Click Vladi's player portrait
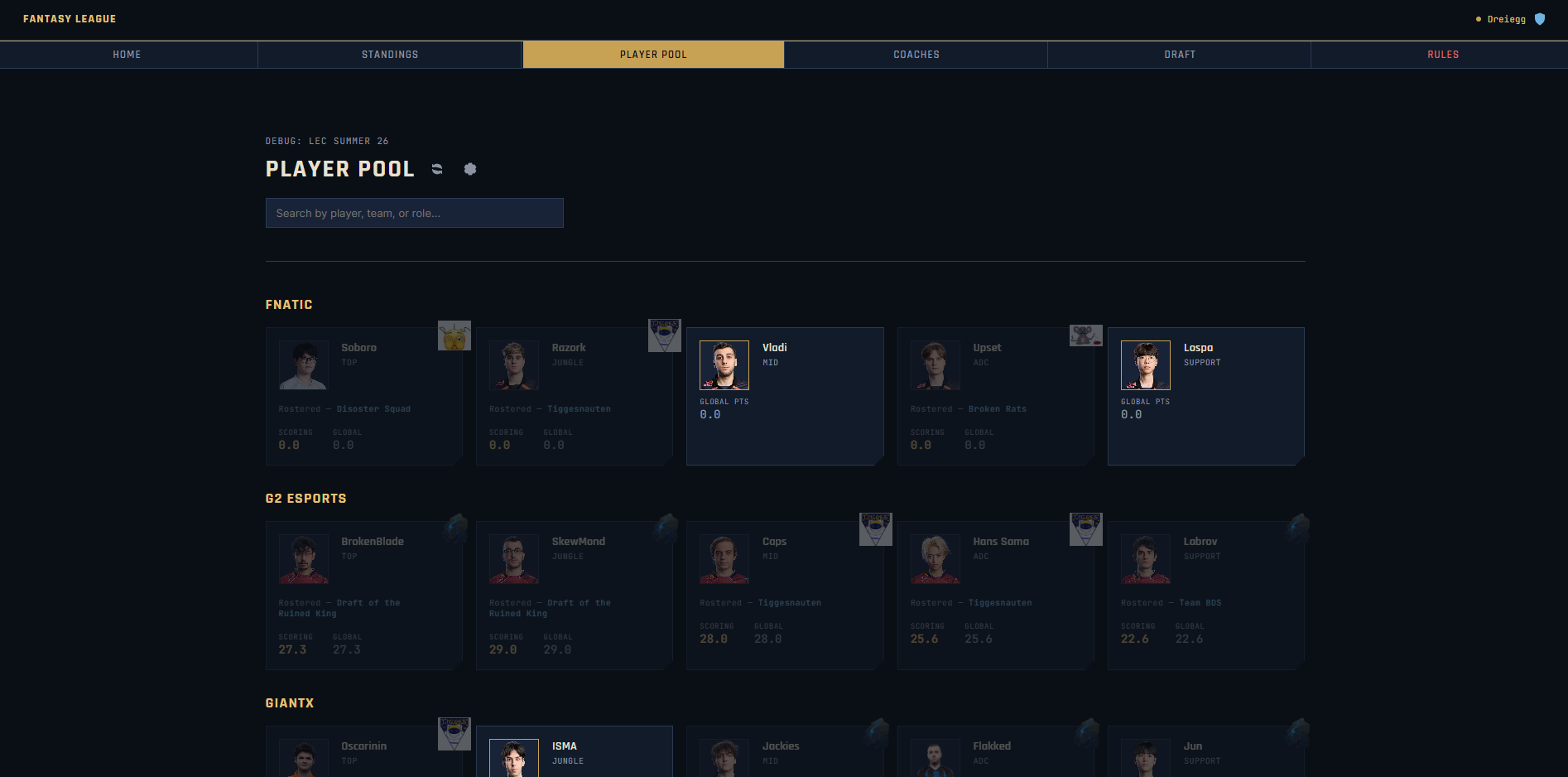The image size is (1568, 777). tap(724, 365)
